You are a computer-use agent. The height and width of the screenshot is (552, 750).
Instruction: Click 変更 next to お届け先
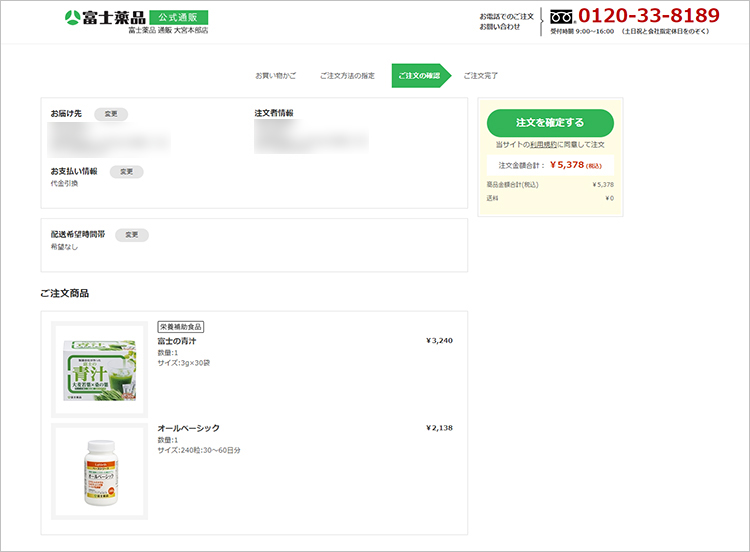111,114
